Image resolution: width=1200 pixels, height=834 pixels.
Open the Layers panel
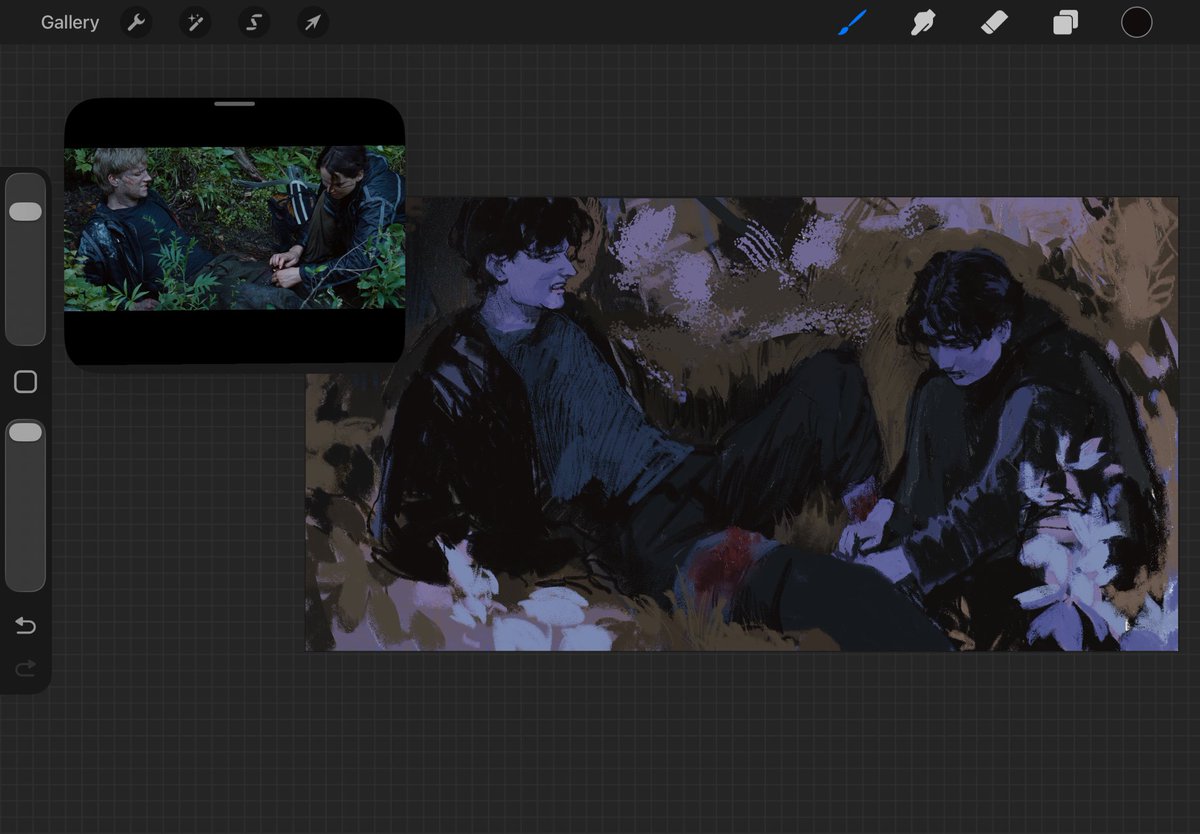[x=1065, y=22]
